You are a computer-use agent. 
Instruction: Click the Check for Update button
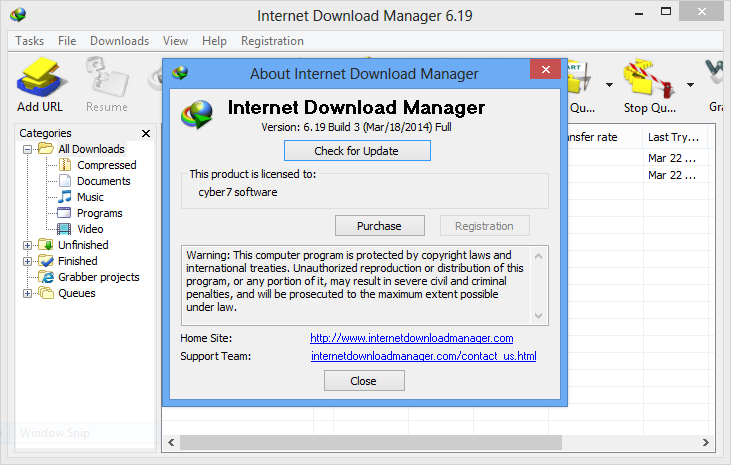(357, 151)
